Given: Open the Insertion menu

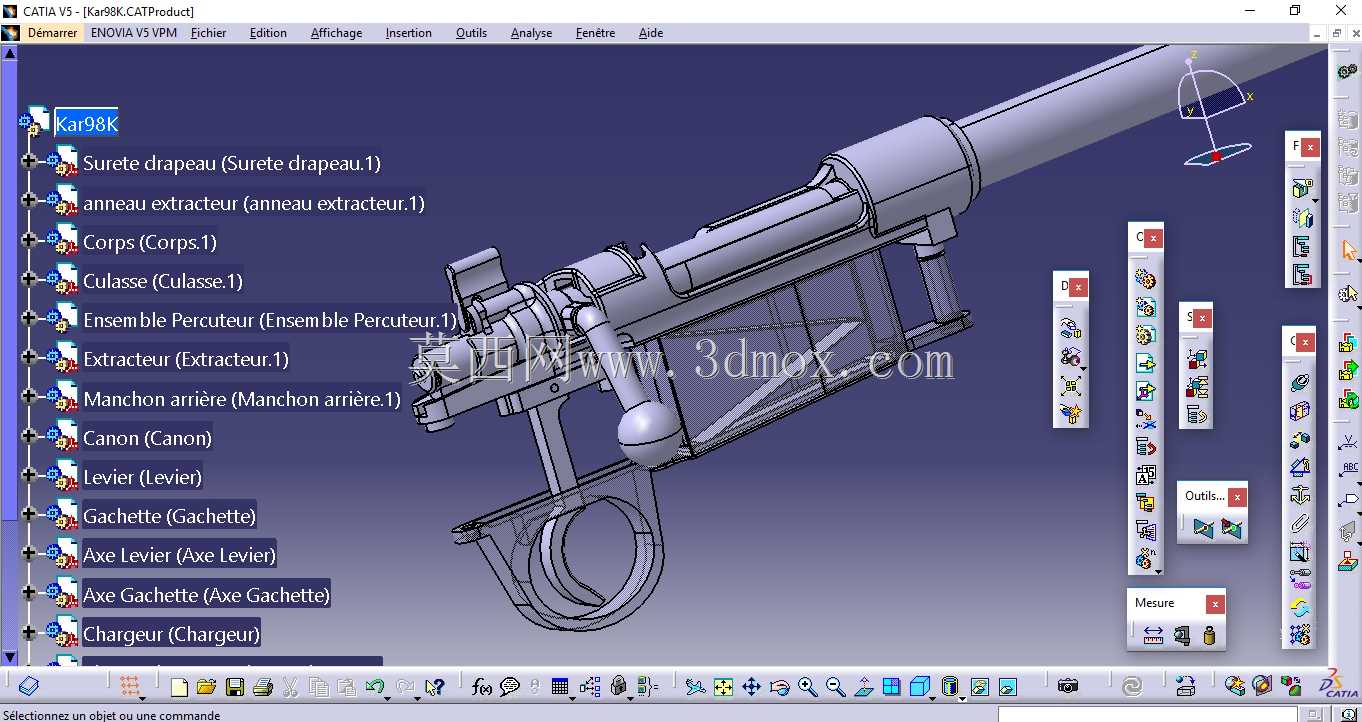Looking at the screenshot, I should (x=408, y=33).
